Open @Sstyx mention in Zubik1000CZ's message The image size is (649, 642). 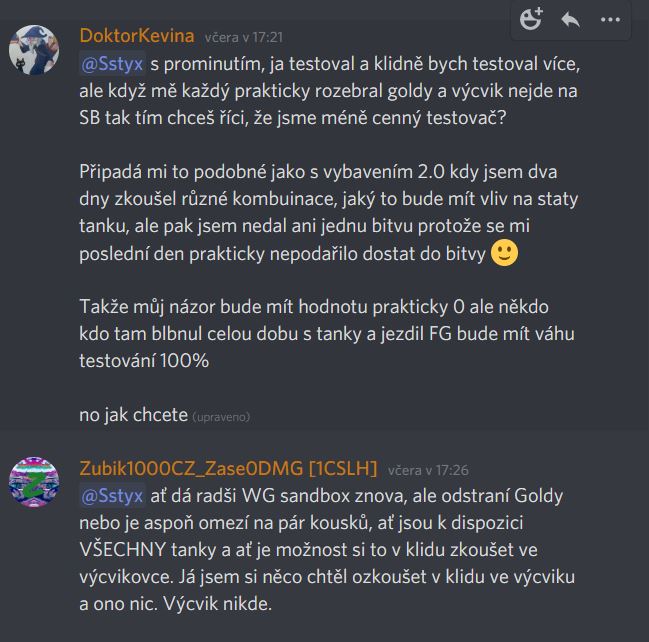tap(112, 496)
